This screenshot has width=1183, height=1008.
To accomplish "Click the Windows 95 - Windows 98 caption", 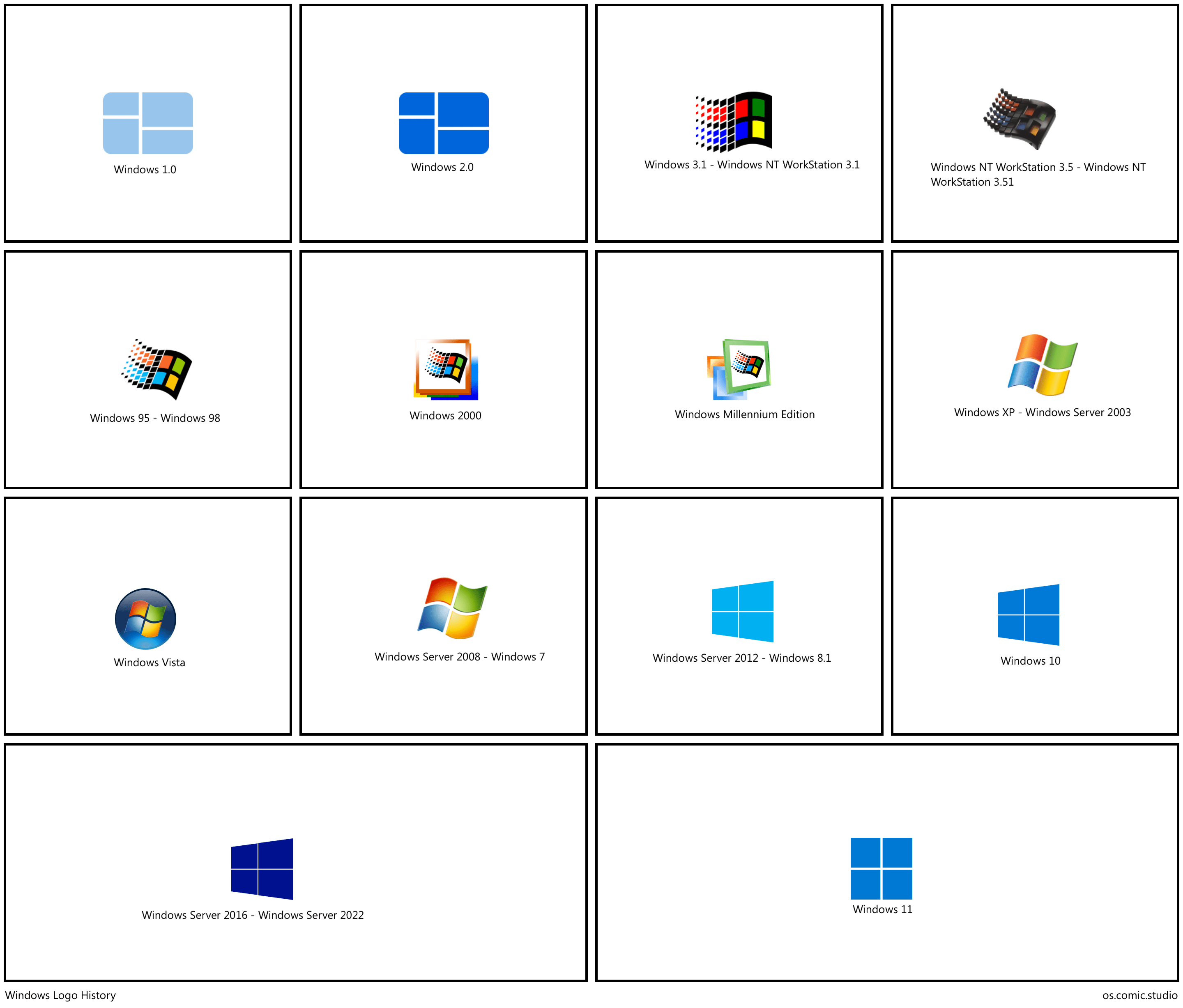I will click(155, 418).
